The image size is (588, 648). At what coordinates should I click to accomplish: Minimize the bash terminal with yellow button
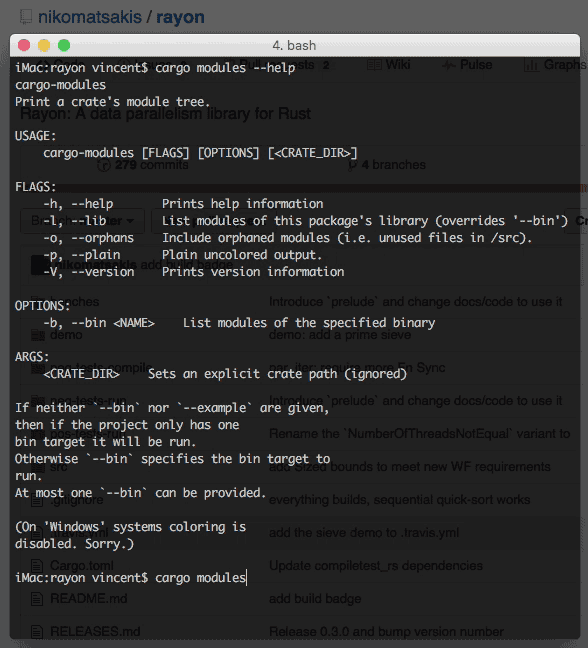click(44, 45)
